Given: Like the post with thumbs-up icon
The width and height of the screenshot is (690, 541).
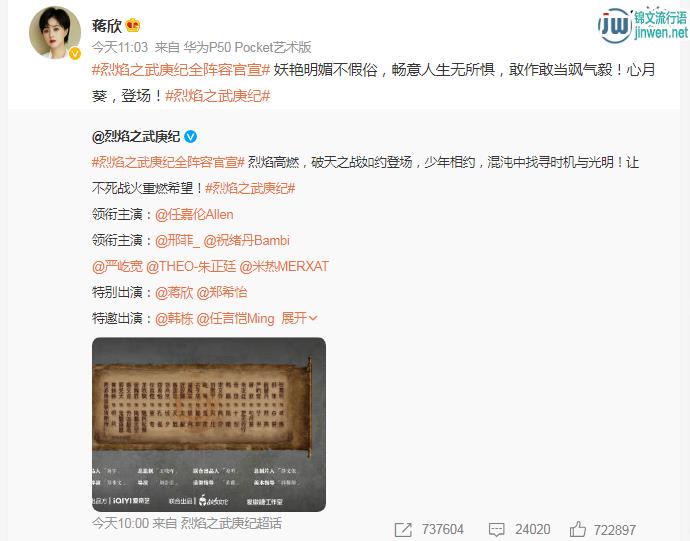Looking at the screenshot, I should 577,529.
